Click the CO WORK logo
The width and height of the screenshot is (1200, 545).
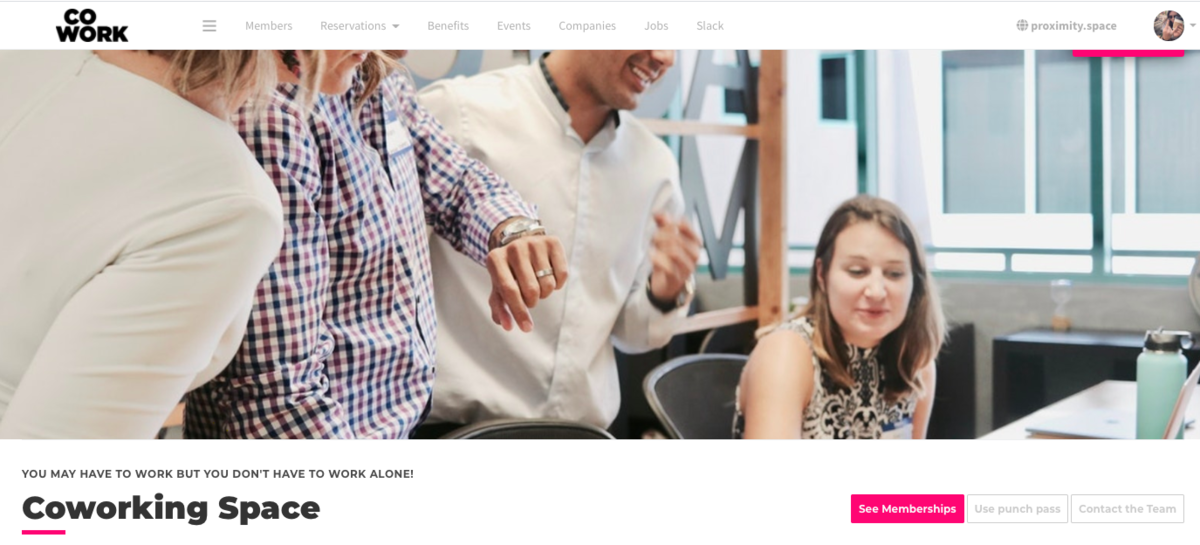point(92,25)
